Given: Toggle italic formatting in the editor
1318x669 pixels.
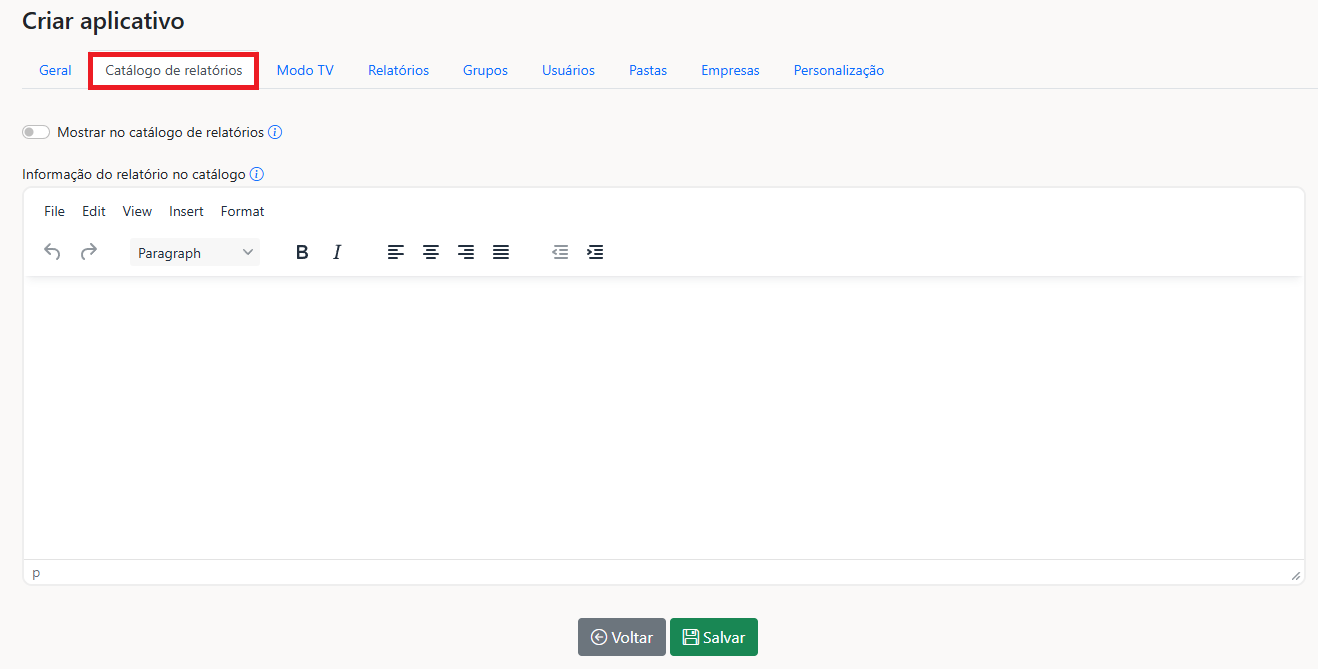Looking at the screenshot, I should pyautogui.click(x=337, y=253).
